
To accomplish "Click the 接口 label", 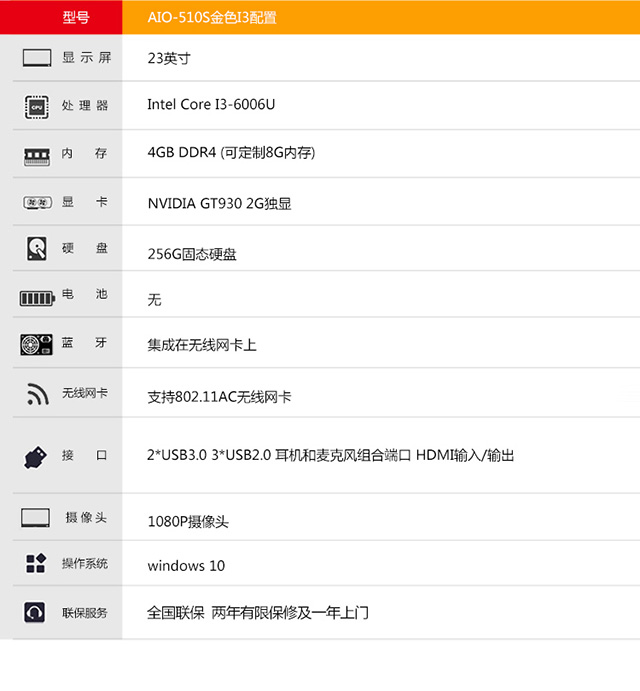I will click(x=85, y=455).
